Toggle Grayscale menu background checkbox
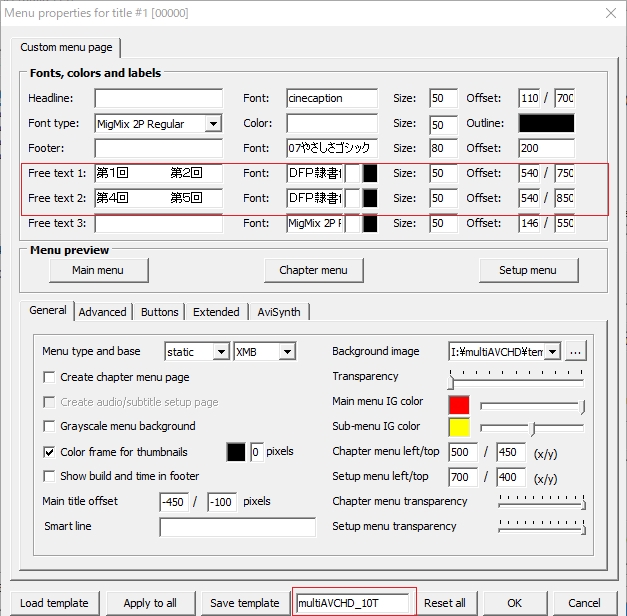 tap(50, 426)
